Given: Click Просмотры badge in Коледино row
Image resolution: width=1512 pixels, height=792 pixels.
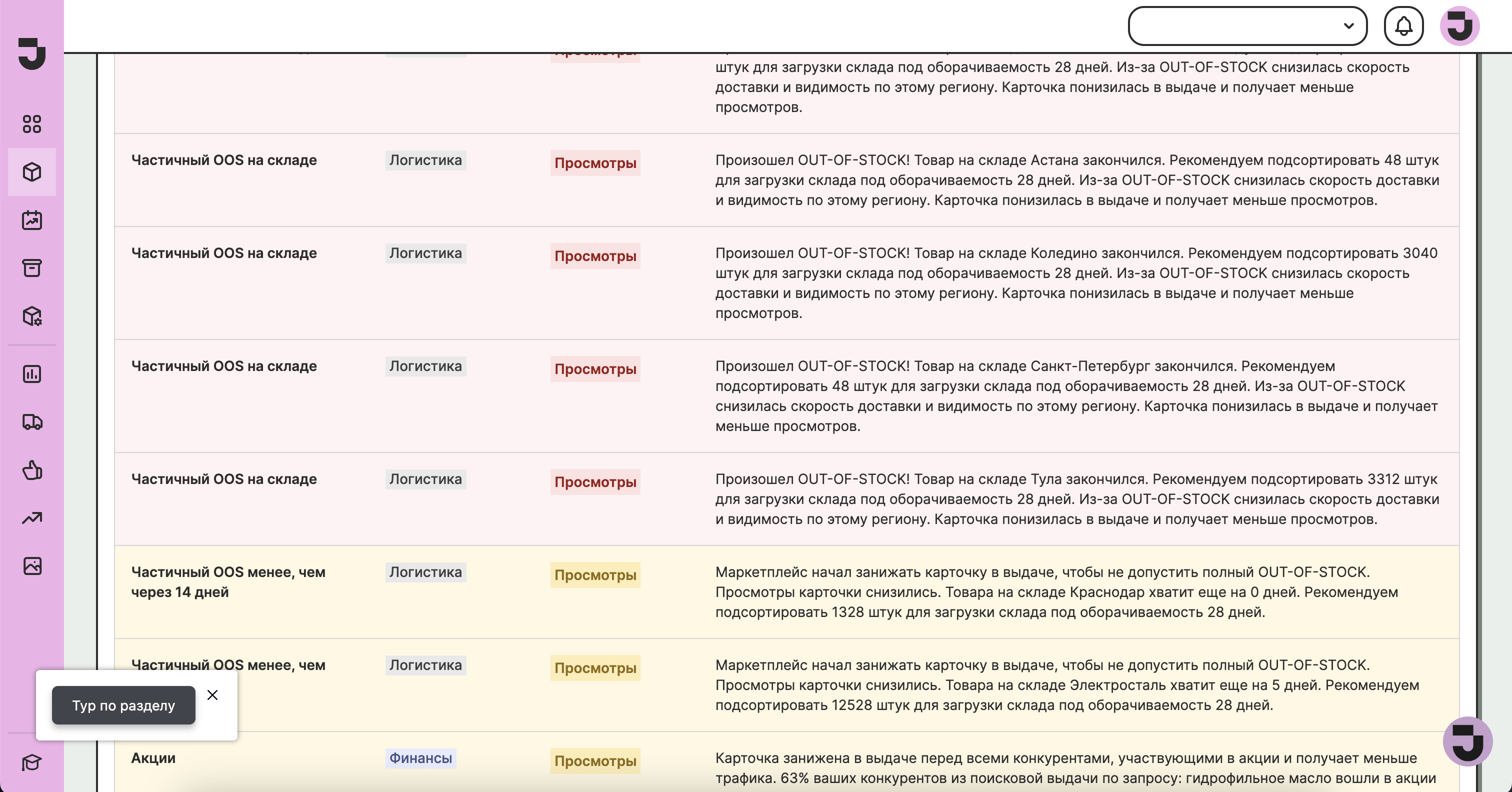Looking at the screenshot, I should point(595,256).
